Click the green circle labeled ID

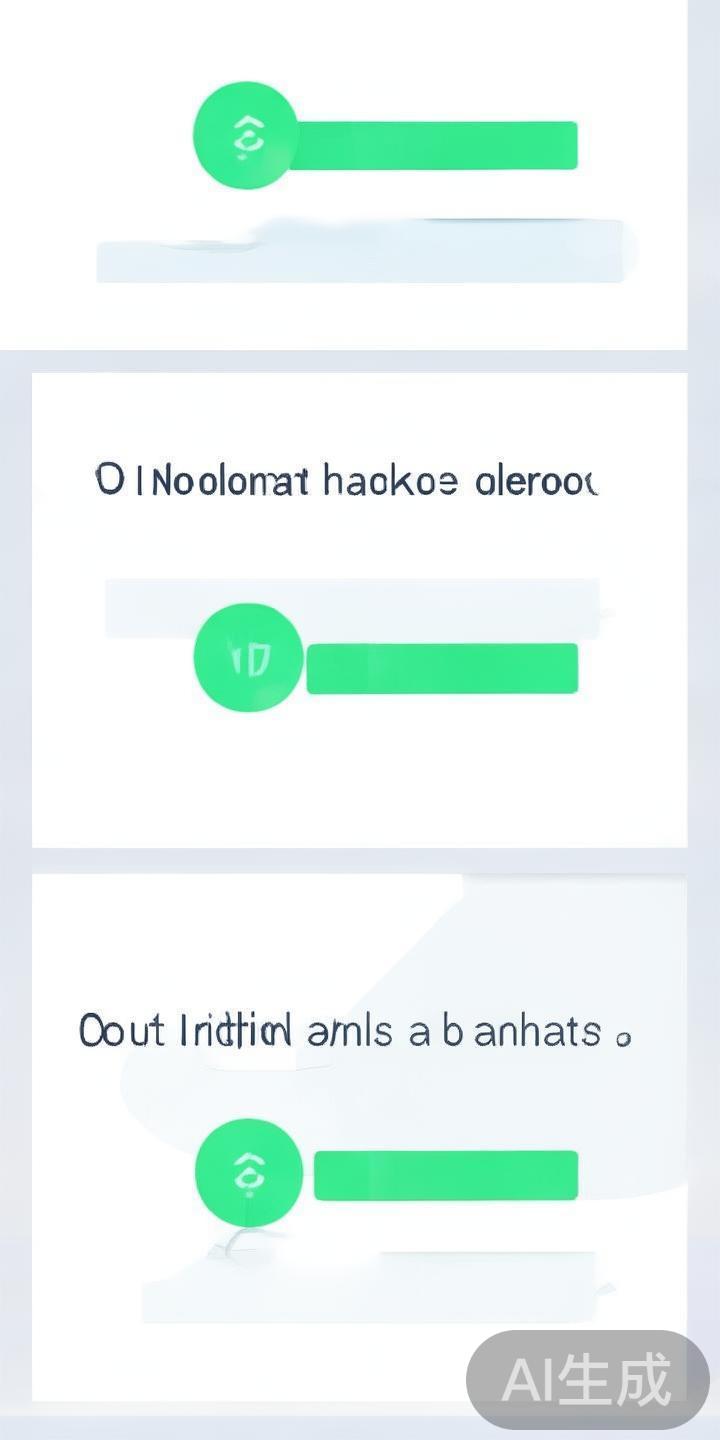tap(248, 656)
